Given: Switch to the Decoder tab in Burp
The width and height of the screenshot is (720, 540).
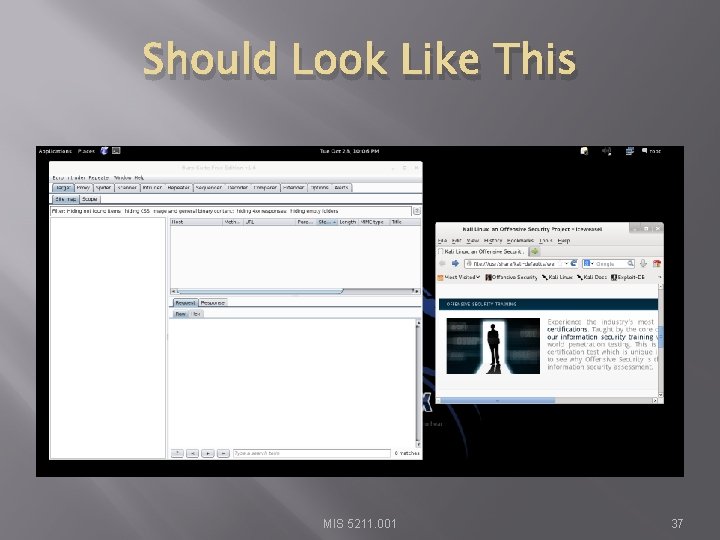Looking at the screenshot, I should click(238, 188).
